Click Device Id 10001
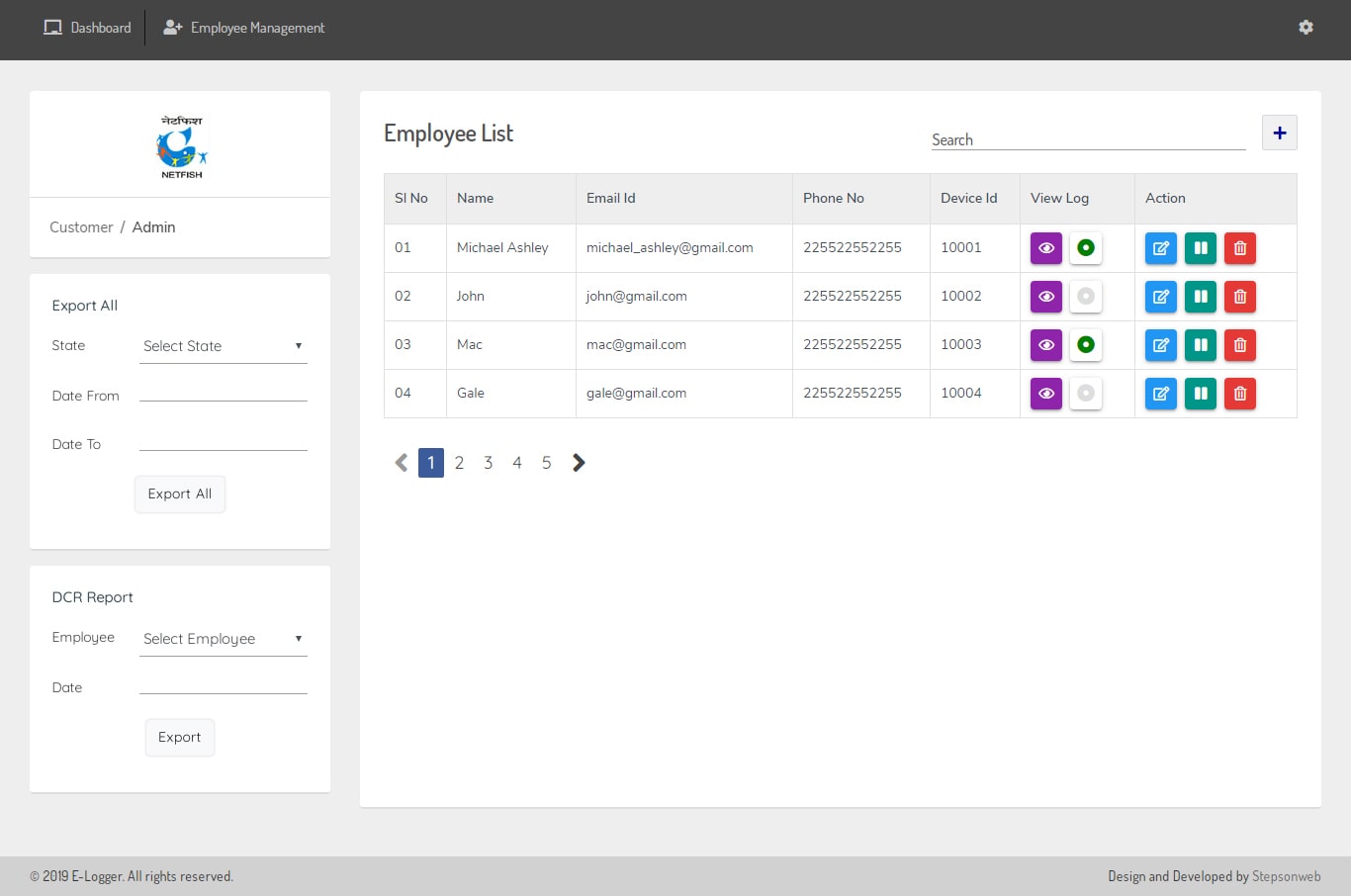 click(961, 248)
